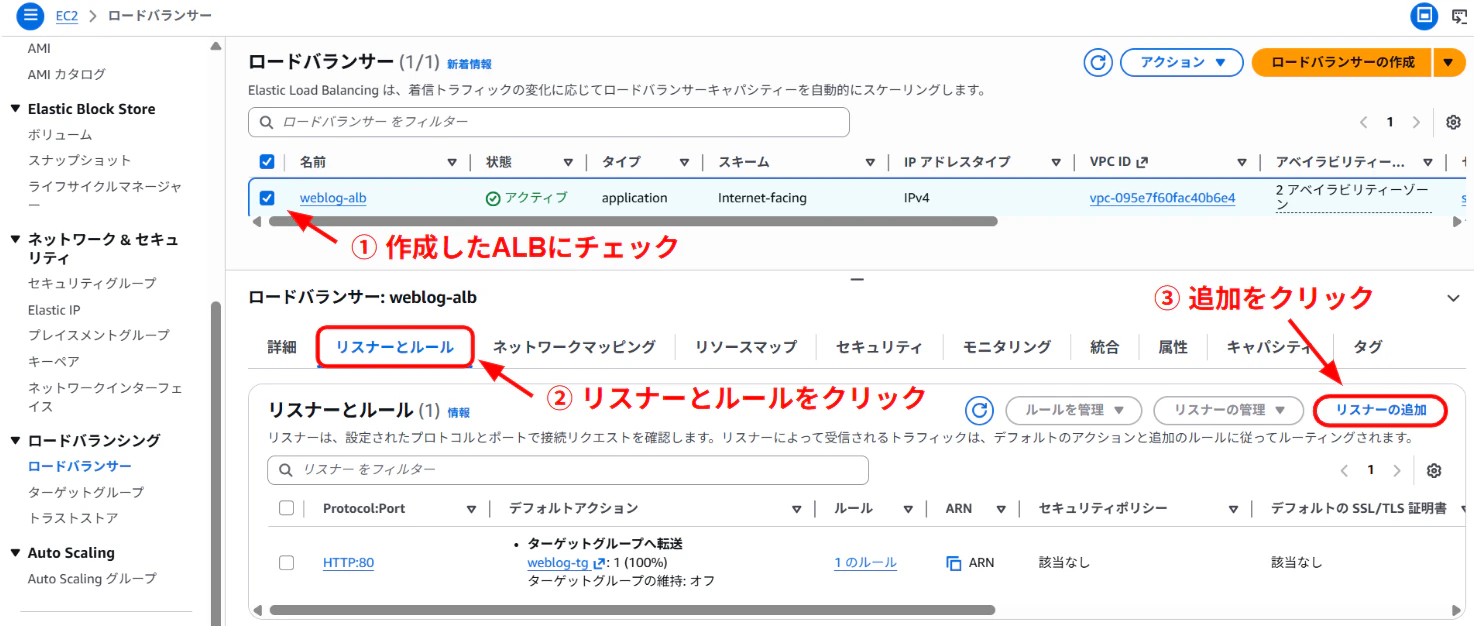This screenshot has width=1474, height=626.
Task: Sort by デフォルトアクション column arrow
Action: 797,510
